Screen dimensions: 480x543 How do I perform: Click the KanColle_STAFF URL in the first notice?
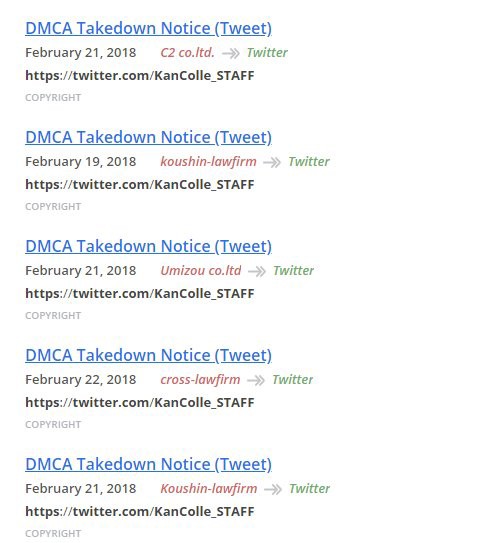[x=140, y=76]
